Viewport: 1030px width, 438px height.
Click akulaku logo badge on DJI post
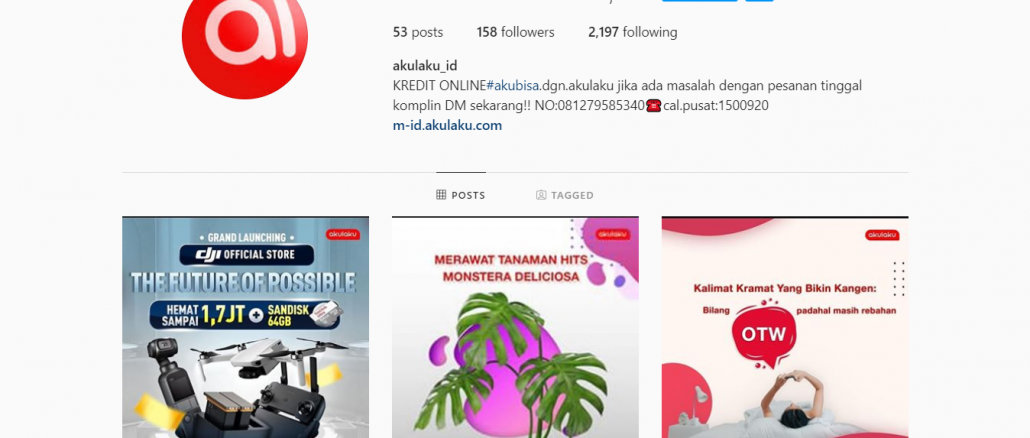click(343, 234)
